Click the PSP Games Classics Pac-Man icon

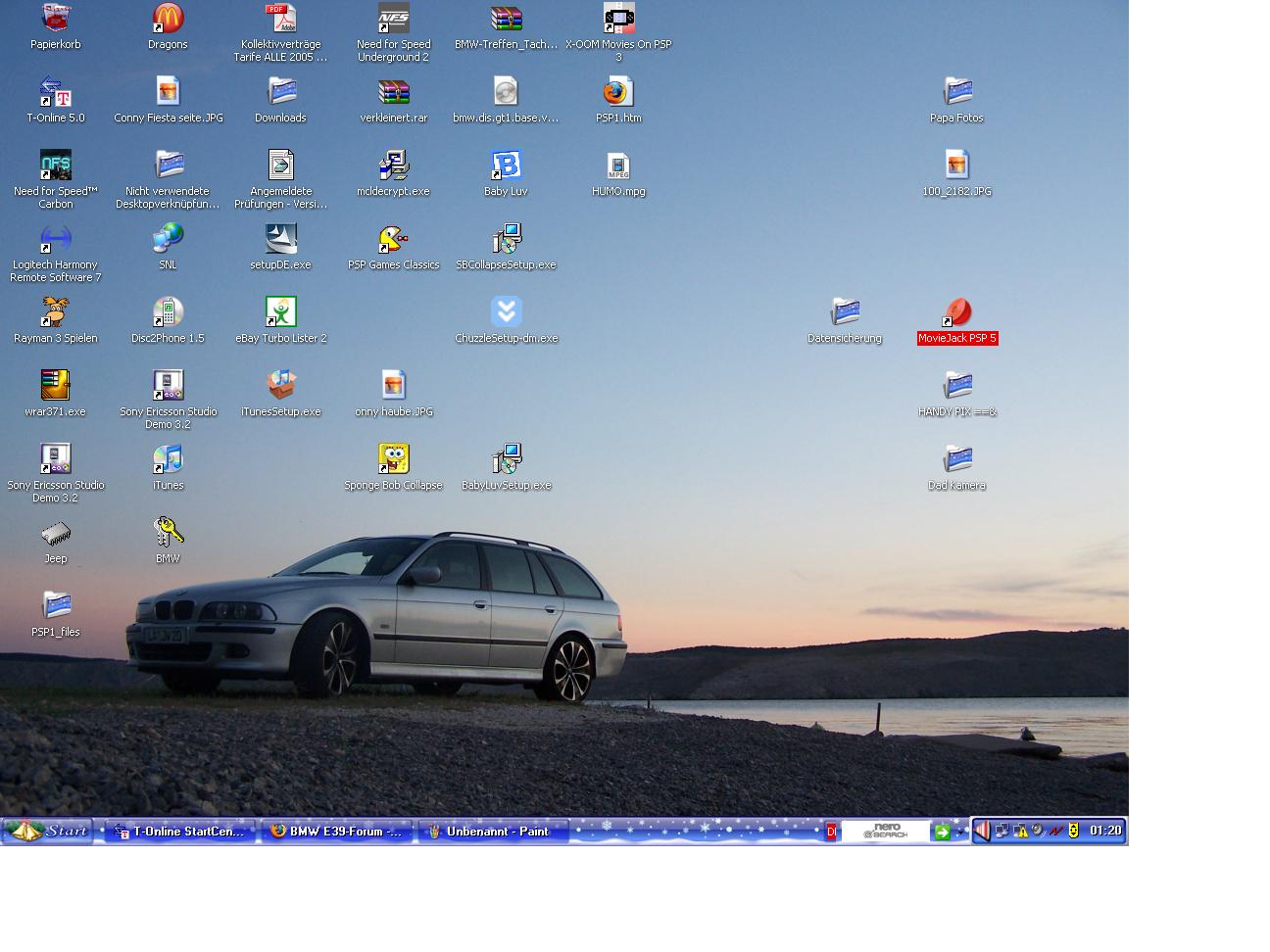click(x=393, y=239)
